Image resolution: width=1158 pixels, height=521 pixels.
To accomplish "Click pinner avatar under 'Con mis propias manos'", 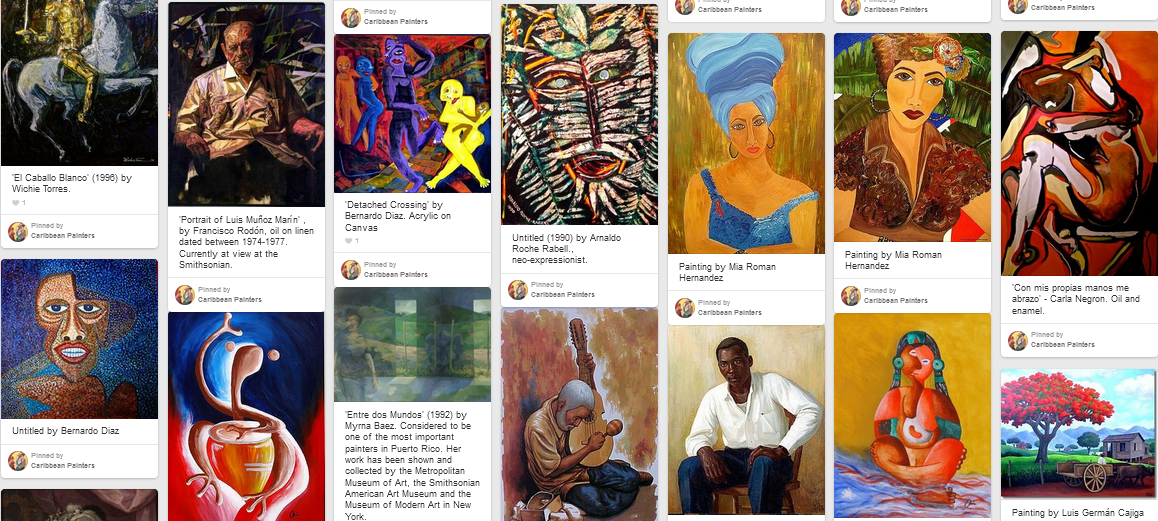I will [x=1018, y=341].
